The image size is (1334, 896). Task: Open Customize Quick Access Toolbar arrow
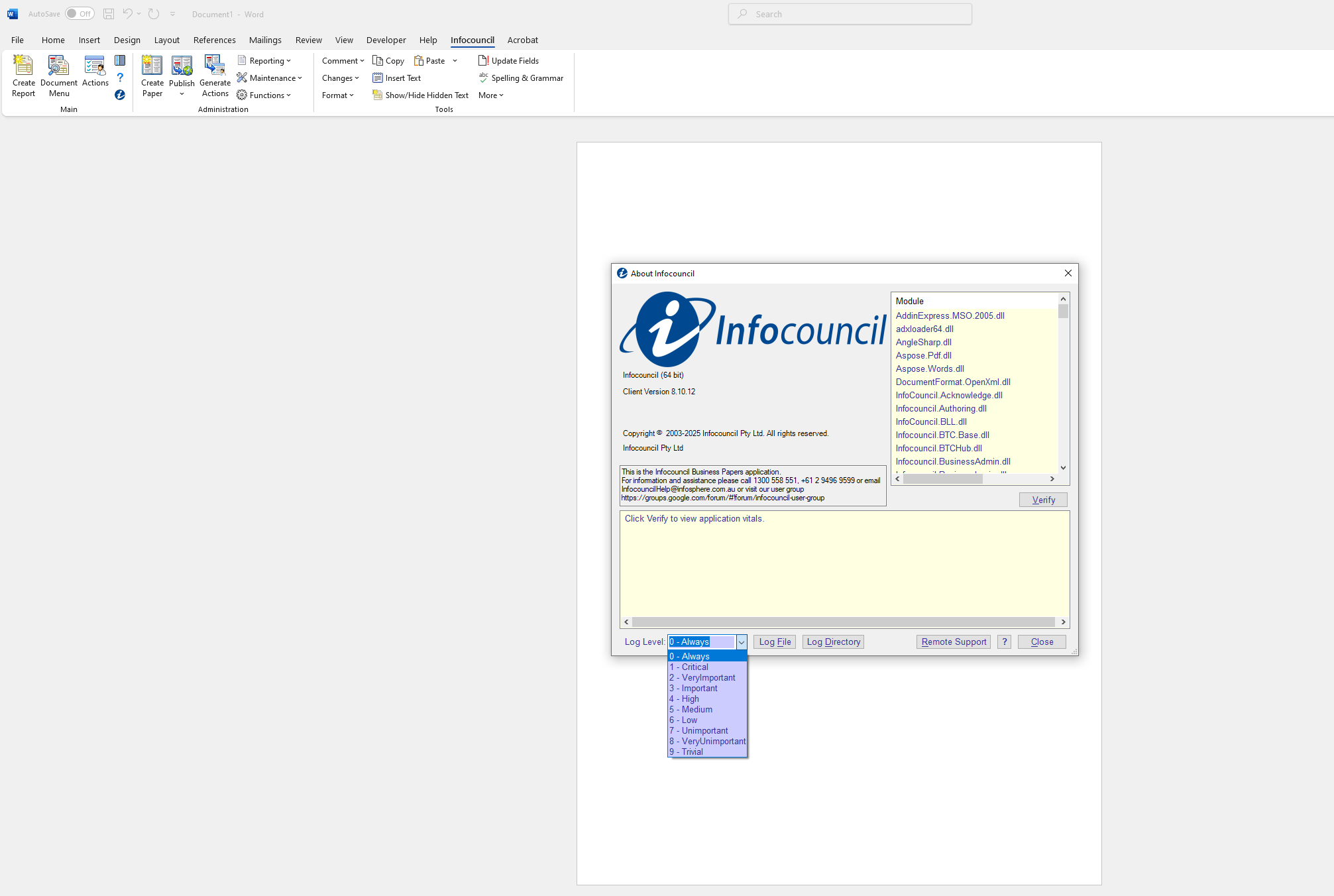(173, 14)
